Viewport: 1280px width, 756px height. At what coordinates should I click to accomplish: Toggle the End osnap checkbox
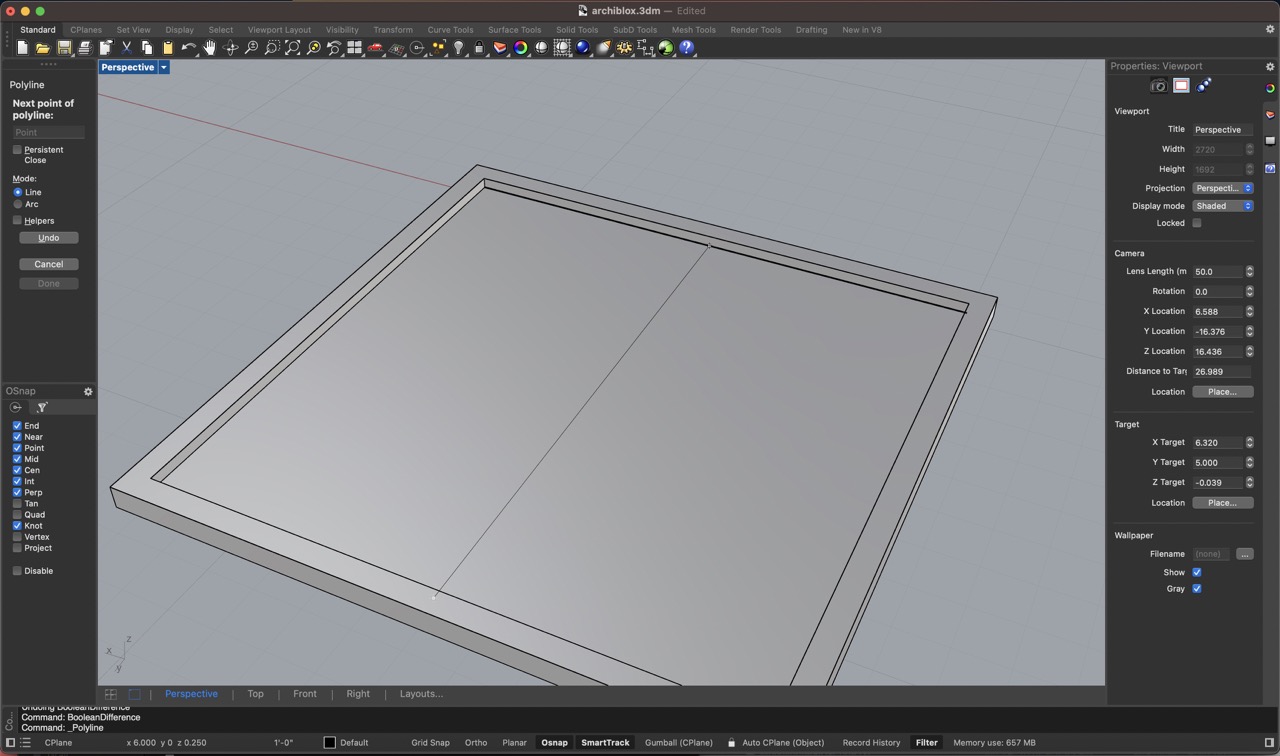[17, 425]
